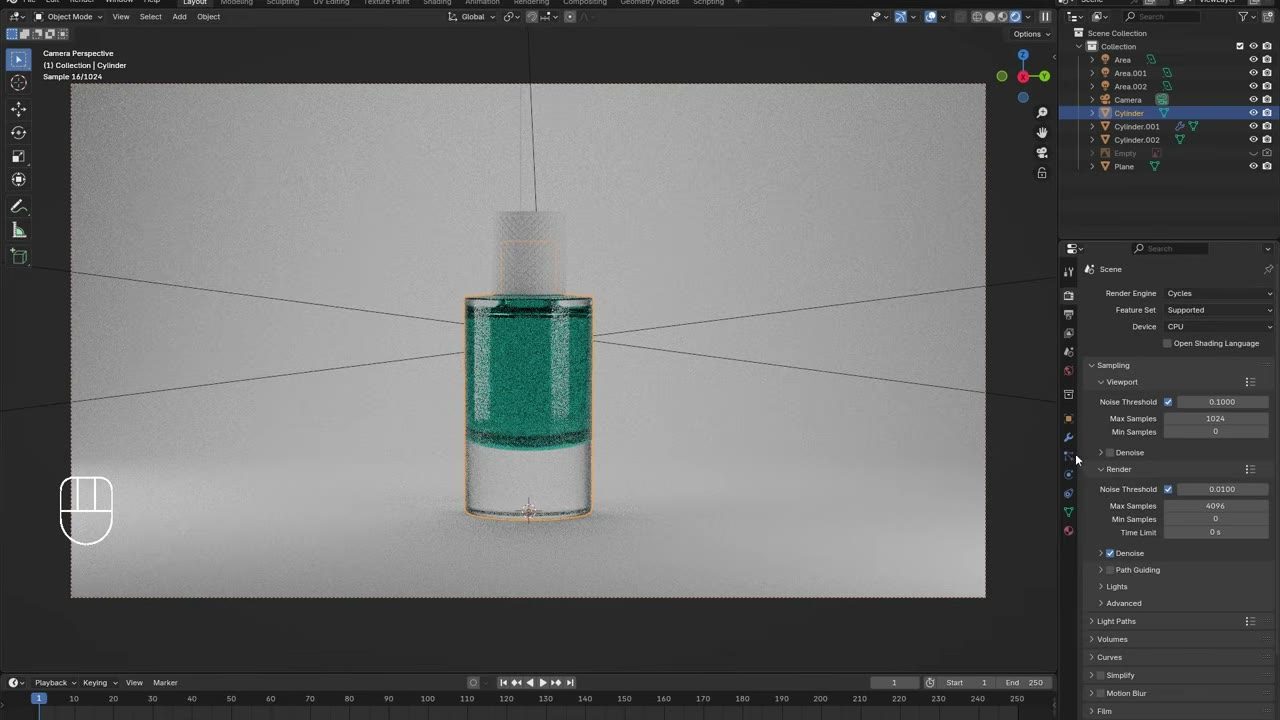The width and height of the screenshot is (1280, 720).
Task: Hide Cylinder.001 with its eye icon
Action: click(1253, 126)
